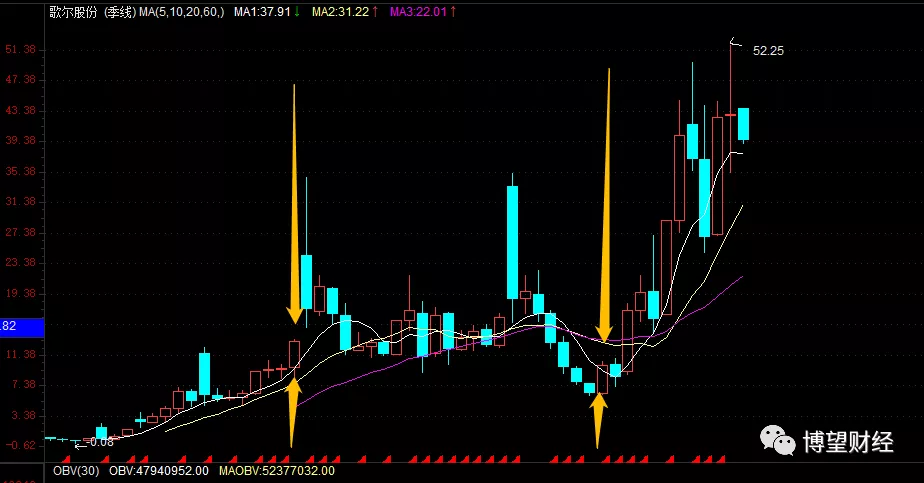This screenshot has height=483, width=924.
Task: Click the 19.38 price axis label
Action: pyautogui.click(x=21, y=293)
